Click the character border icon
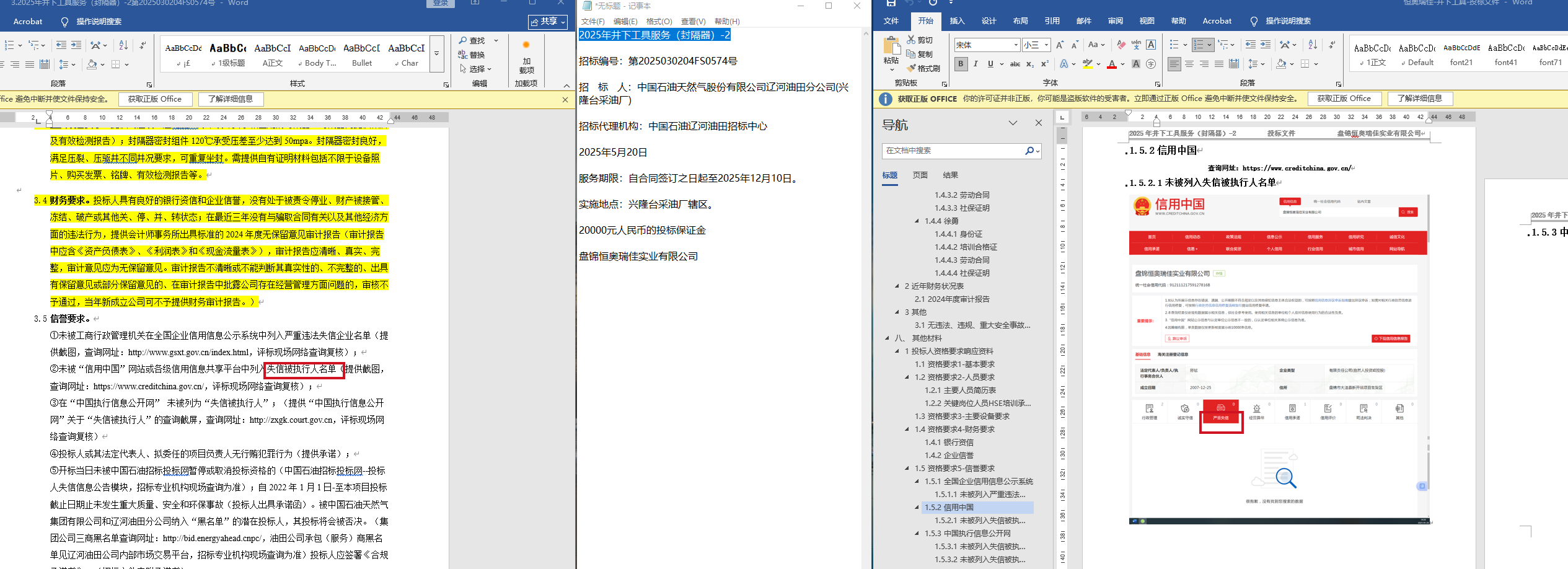The width and height of the screenshot is (1568, 569). click(1151, 45)
